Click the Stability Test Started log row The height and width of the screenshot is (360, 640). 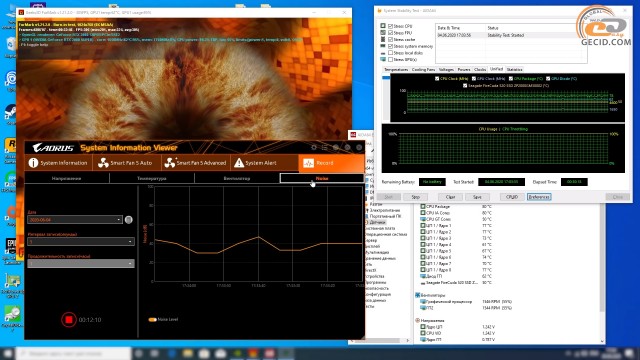point(510,35)
